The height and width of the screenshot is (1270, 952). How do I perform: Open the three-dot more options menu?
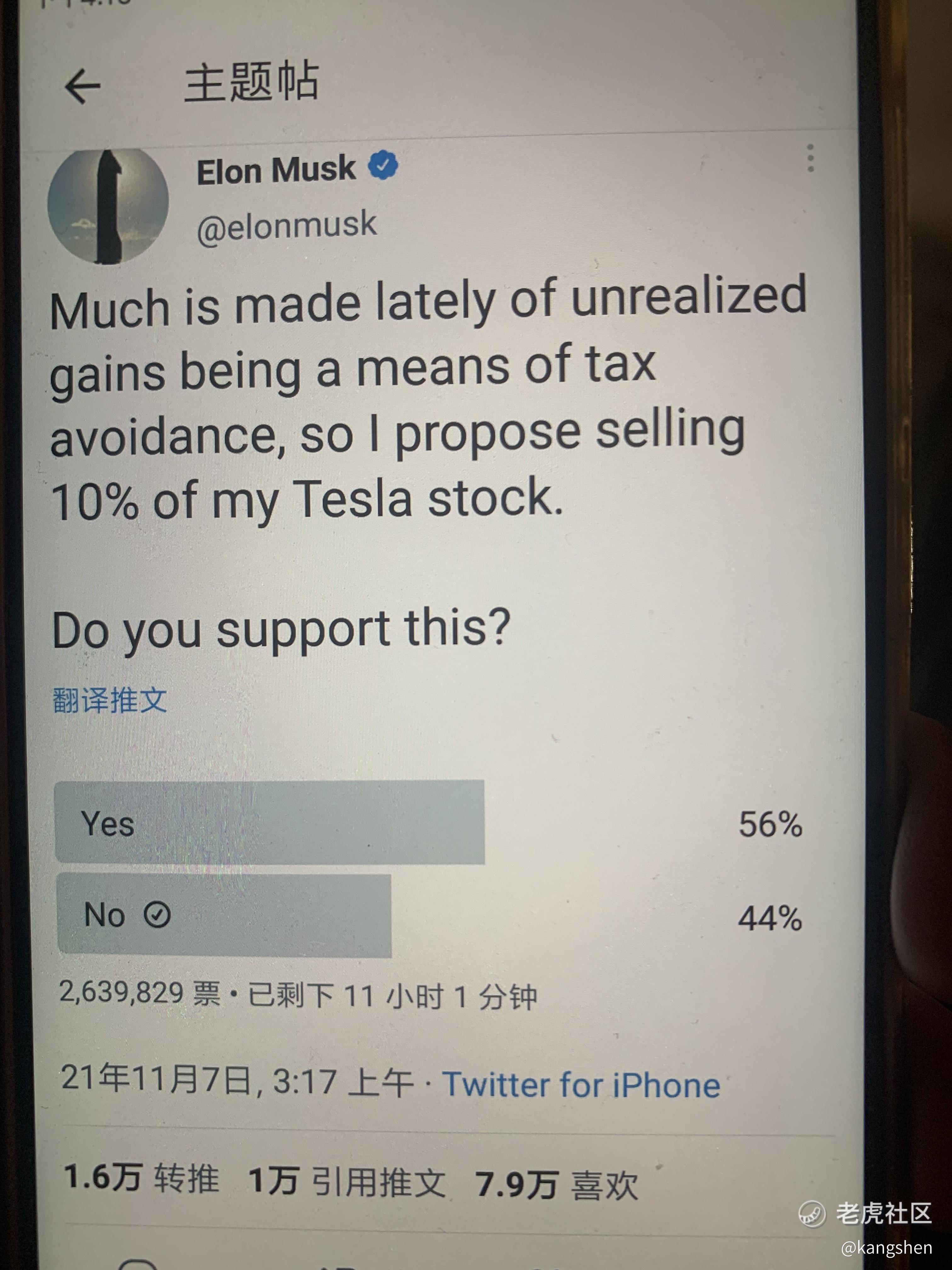810,158
